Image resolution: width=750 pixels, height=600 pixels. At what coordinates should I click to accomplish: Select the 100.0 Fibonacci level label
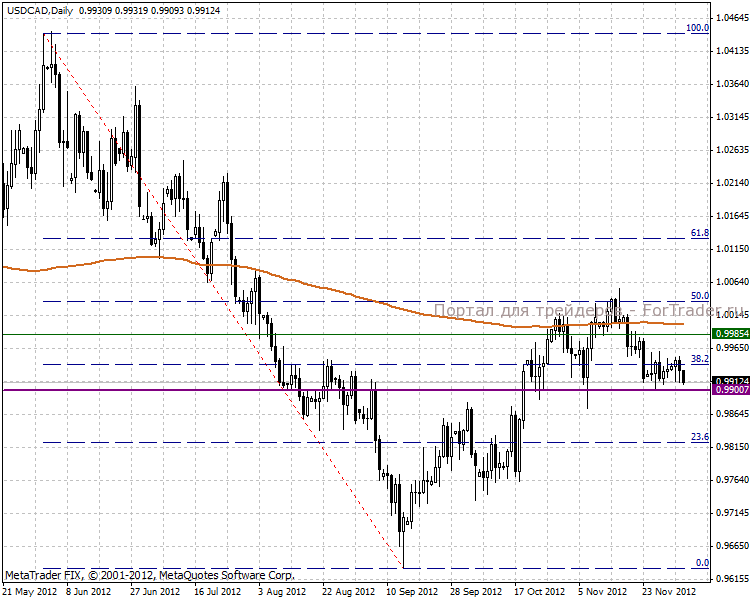[697, 28]
